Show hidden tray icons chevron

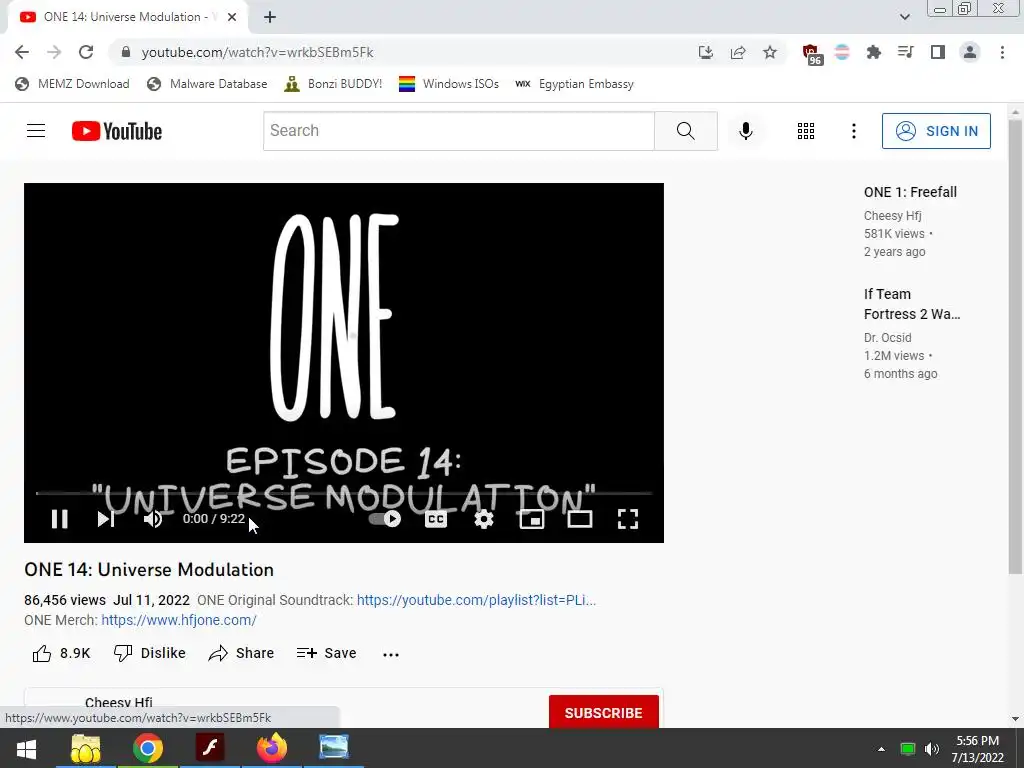click(881, 749)
